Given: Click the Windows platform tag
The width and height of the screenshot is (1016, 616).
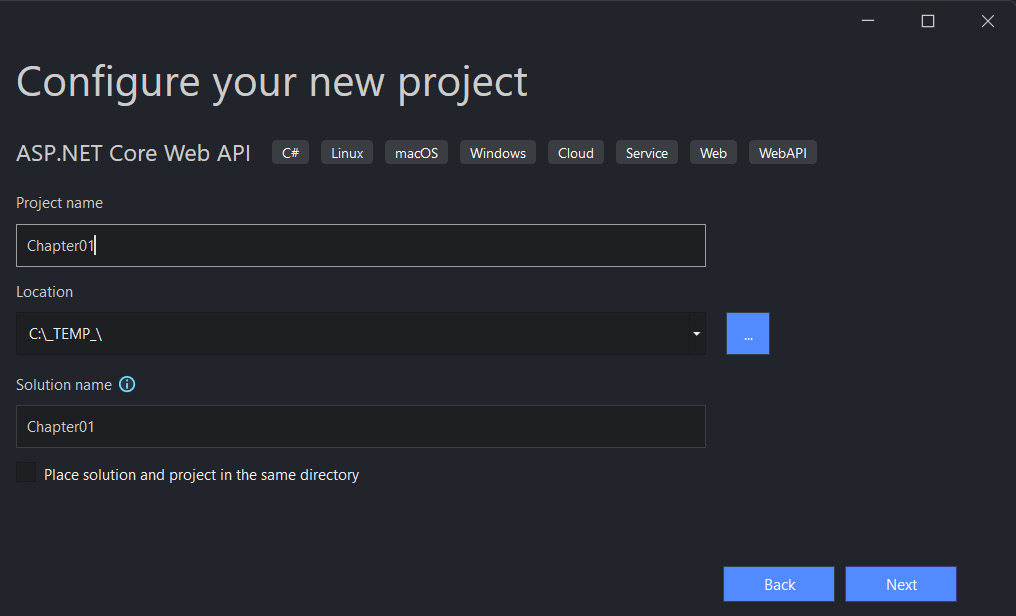Looking at the screenshot, I should click(x=498, y=153).
